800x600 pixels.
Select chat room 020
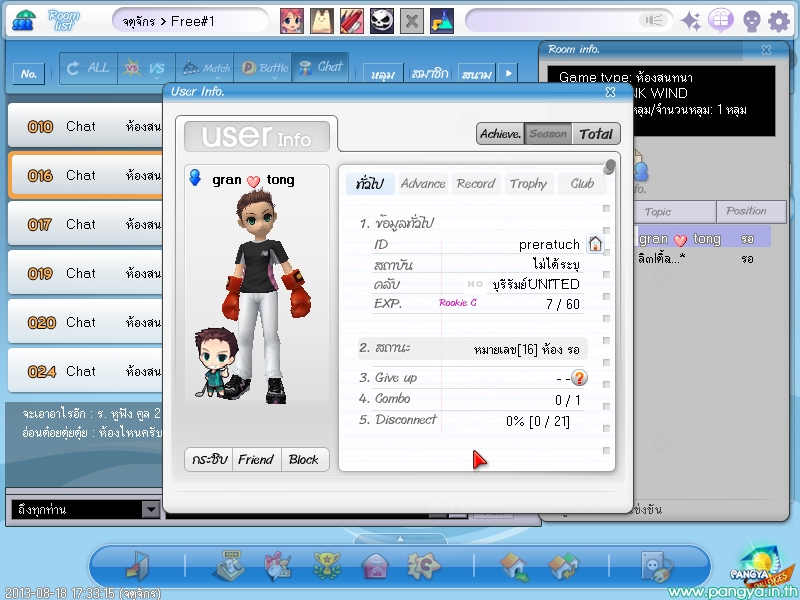point(86,322)
